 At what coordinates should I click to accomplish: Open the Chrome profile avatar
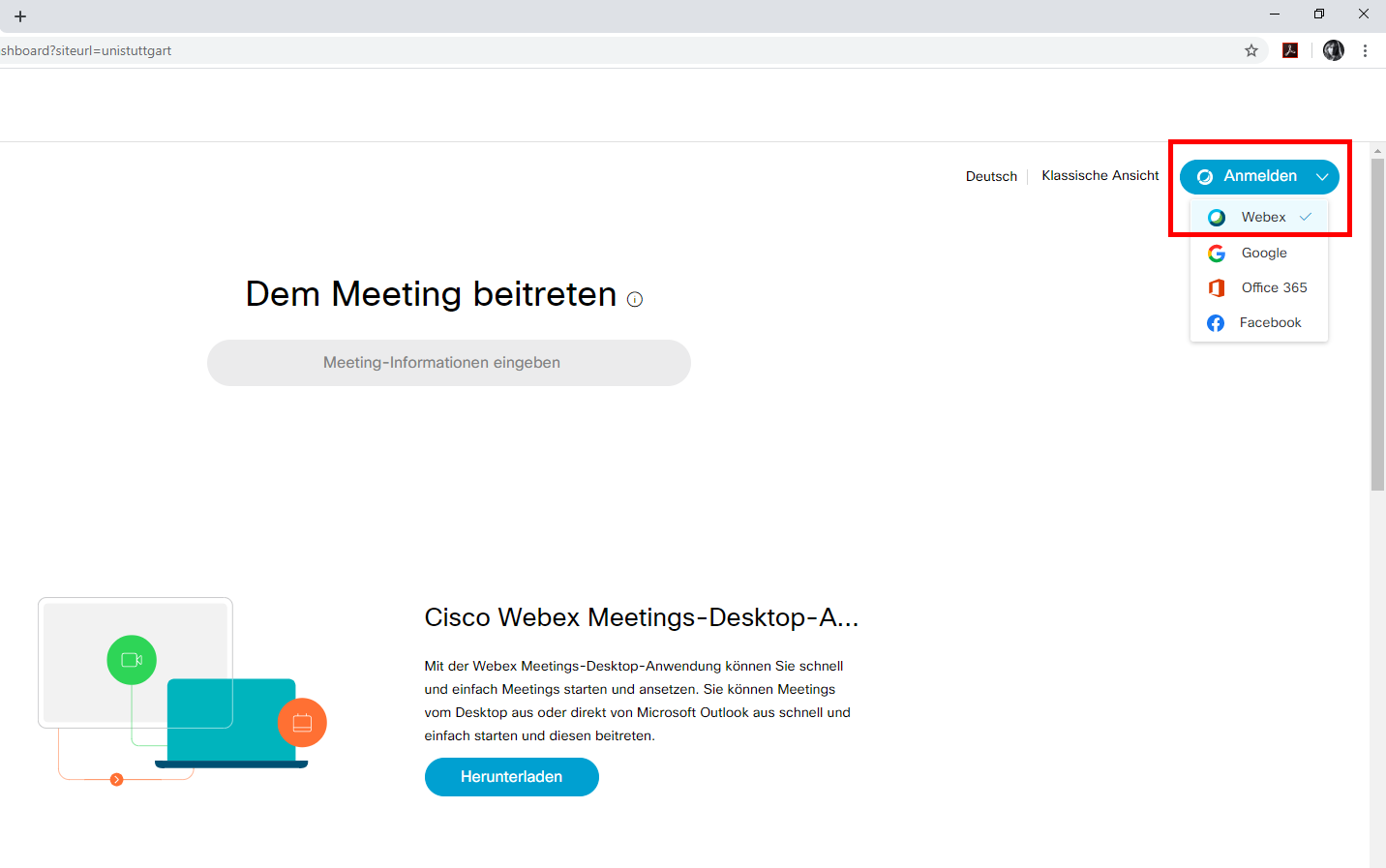(x=1334, y=50)
